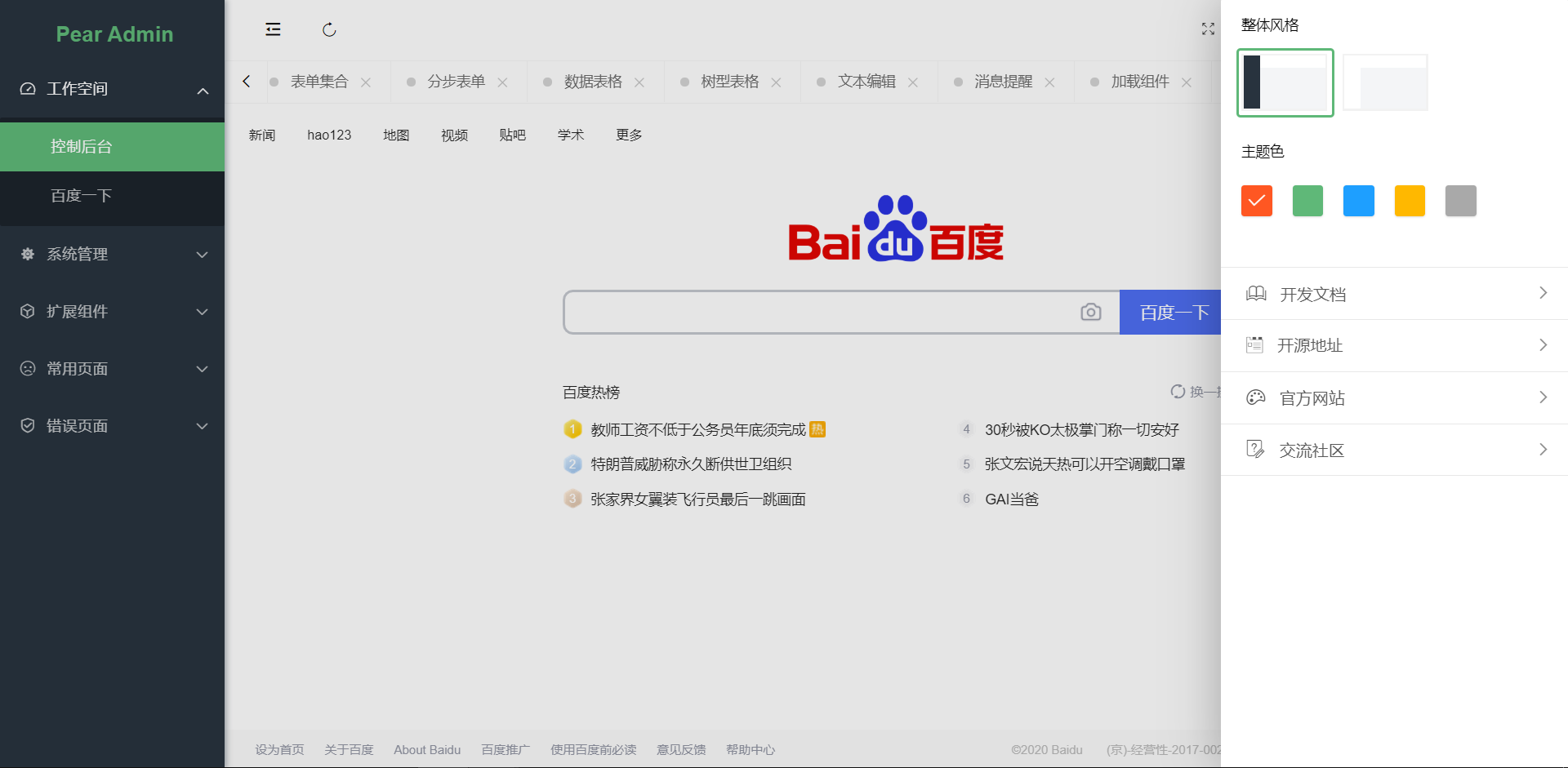Switch to the 文本编辑 tab

pyautogui.click(x=866, y=82)
